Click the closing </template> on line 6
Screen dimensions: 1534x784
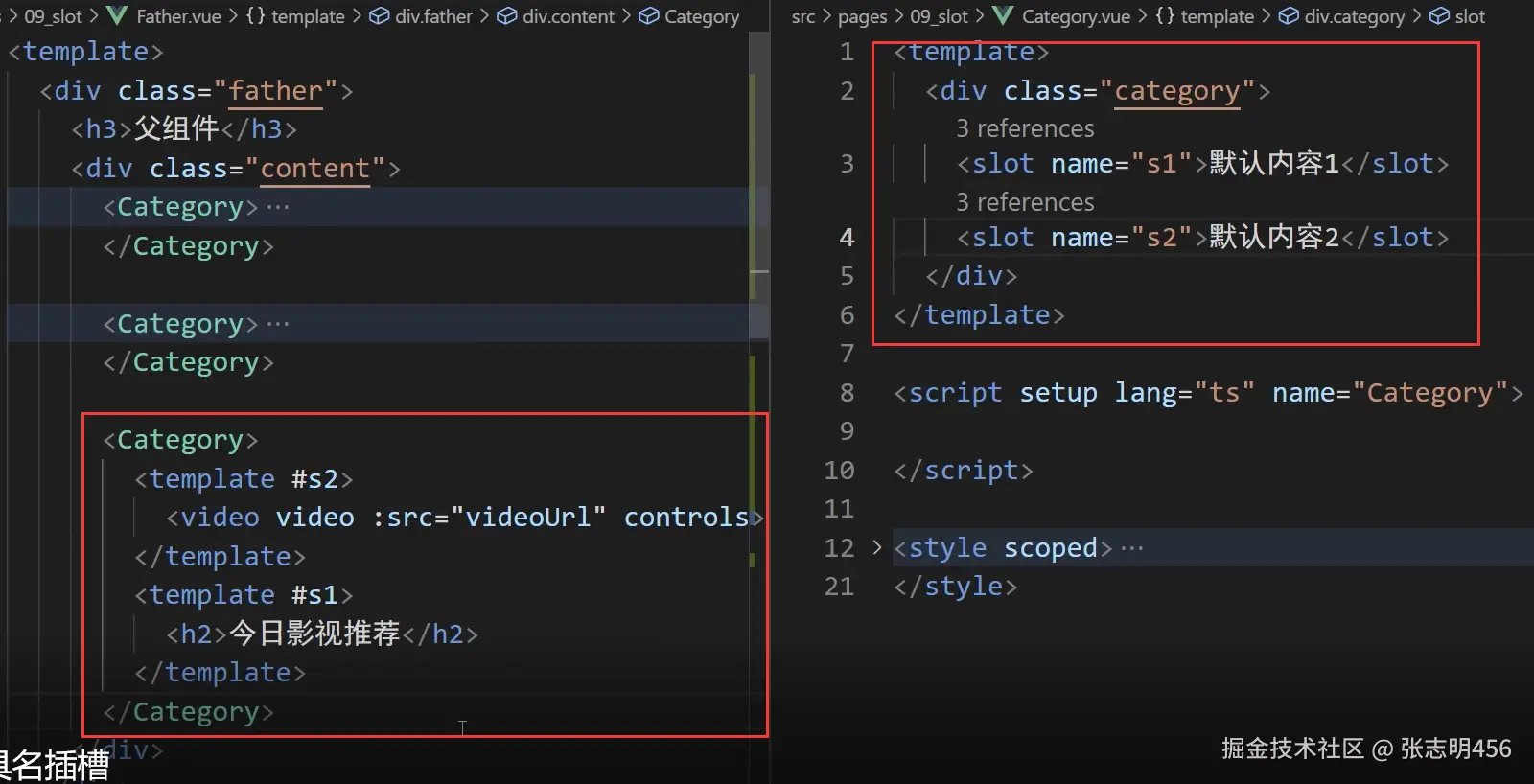click(980, 315)
